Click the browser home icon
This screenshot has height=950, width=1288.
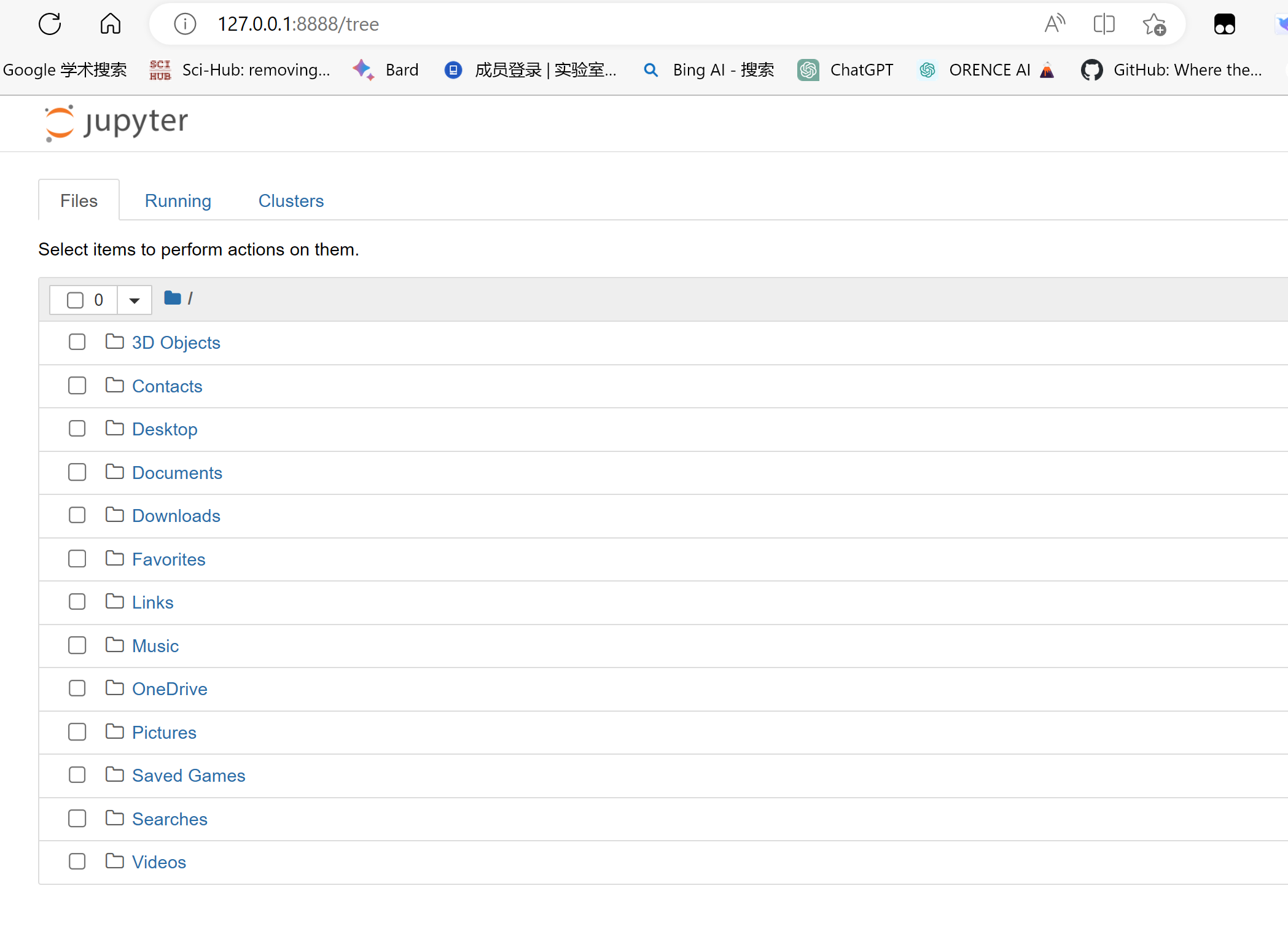point(111,24)
